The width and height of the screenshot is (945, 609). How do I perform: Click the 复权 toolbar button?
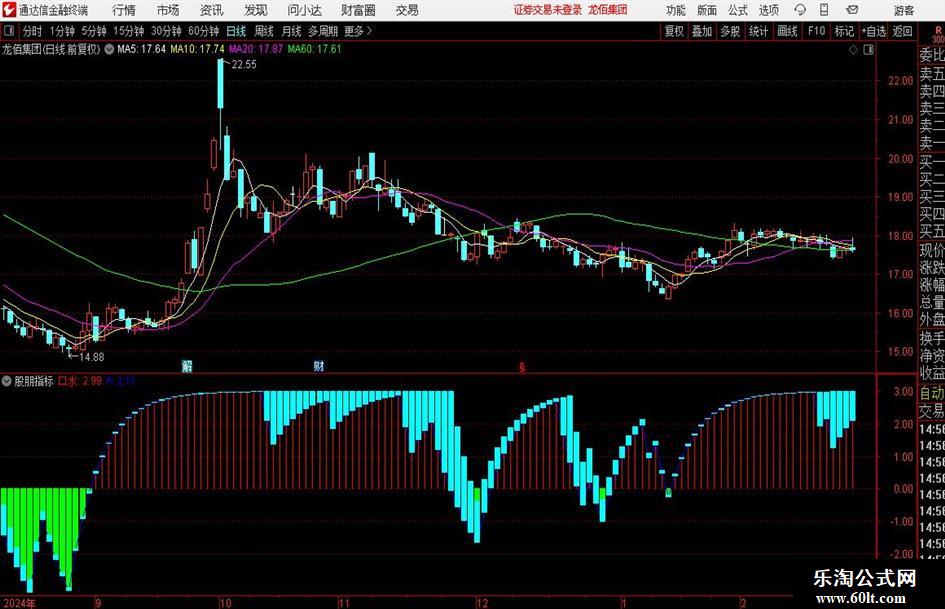pos(674,31)
